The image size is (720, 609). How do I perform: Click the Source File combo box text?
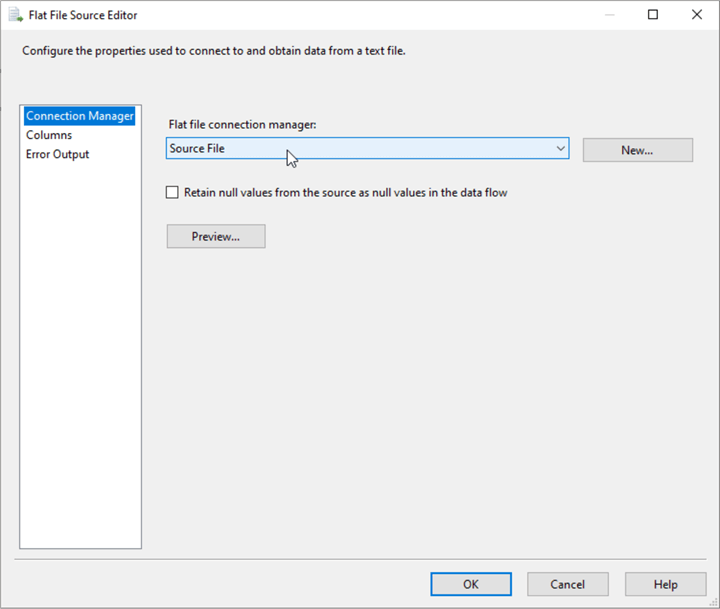pos(198,149)
